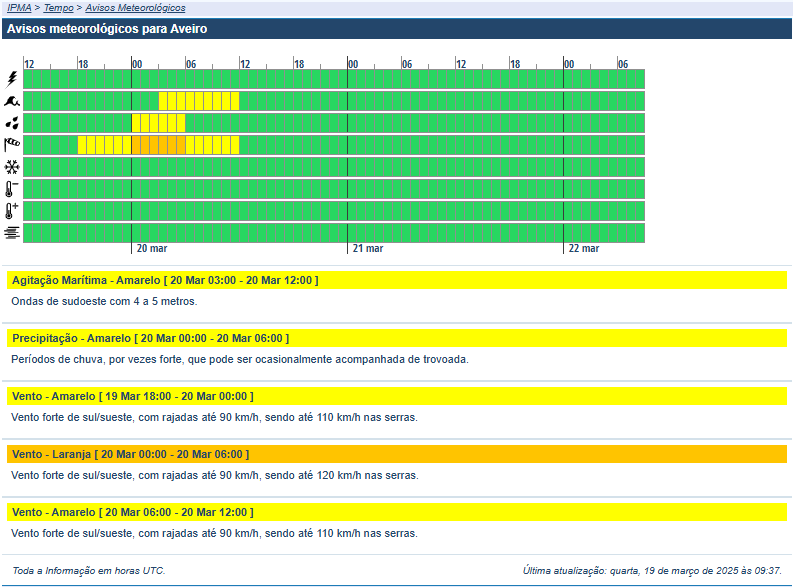Image resolution: width=793 pixels, height=587 pixels.
Task: Select Vento - Amarelo header starting 19 Mar 18:00
Action: [132, 396]
